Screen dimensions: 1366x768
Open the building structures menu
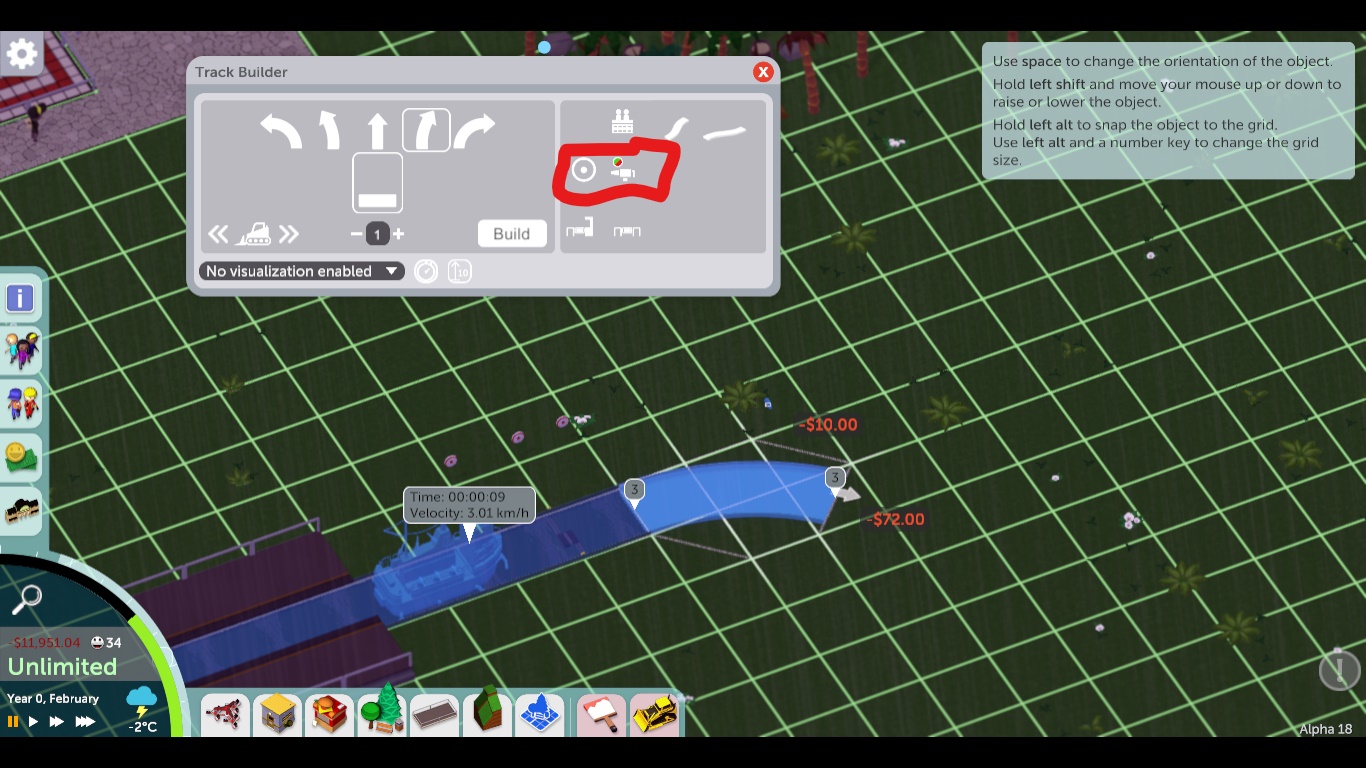278,715
